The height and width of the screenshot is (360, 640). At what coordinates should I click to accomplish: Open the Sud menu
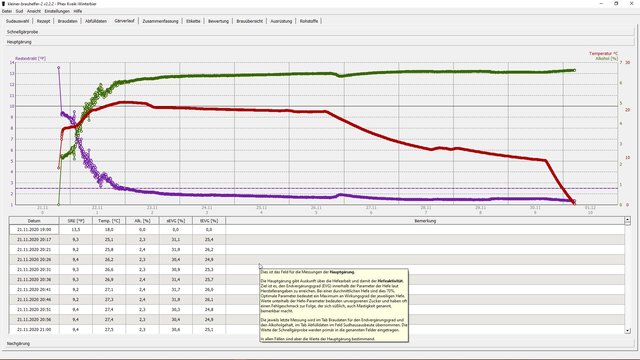19,11
